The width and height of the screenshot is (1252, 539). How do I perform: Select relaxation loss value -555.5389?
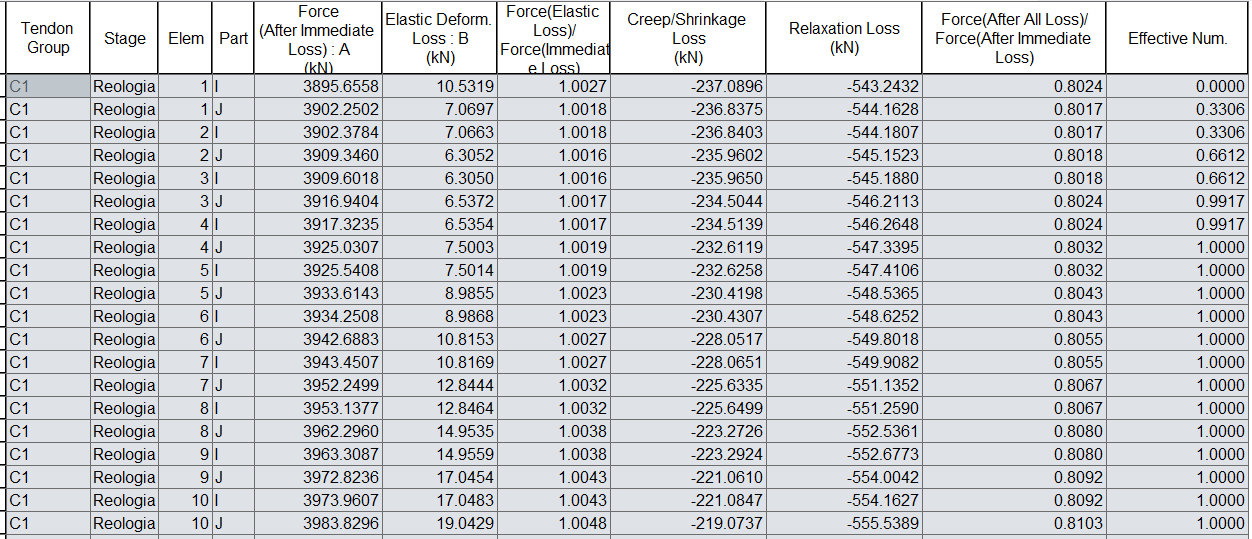point(844,523)
